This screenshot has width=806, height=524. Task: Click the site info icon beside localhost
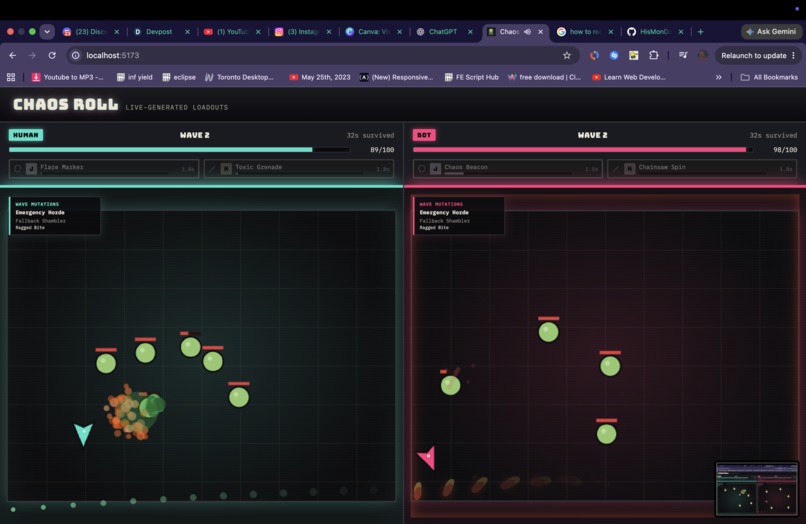[76, 56]
